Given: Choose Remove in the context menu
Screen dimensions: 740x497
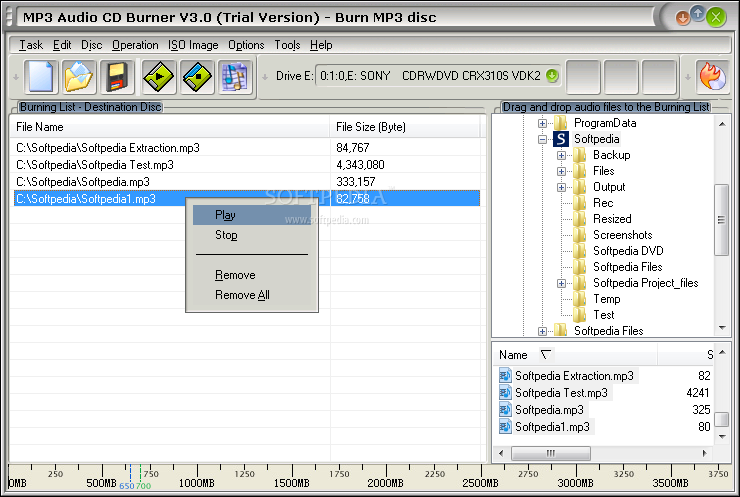Looking at the screenshot, I should (x=252, y=275).
